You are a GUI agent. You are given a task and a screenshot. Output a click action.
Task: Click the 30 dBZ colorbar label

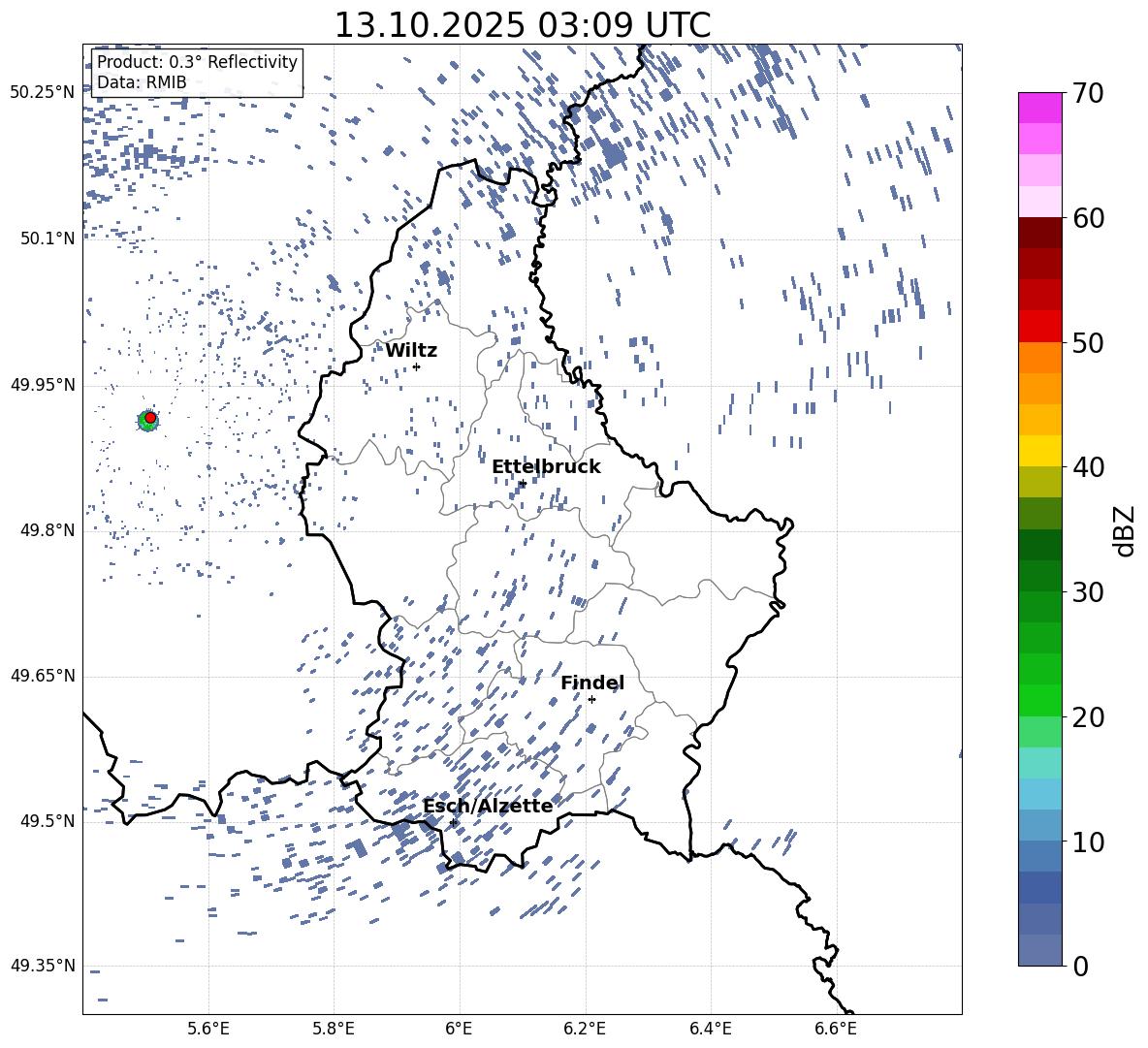point(1087,591)
